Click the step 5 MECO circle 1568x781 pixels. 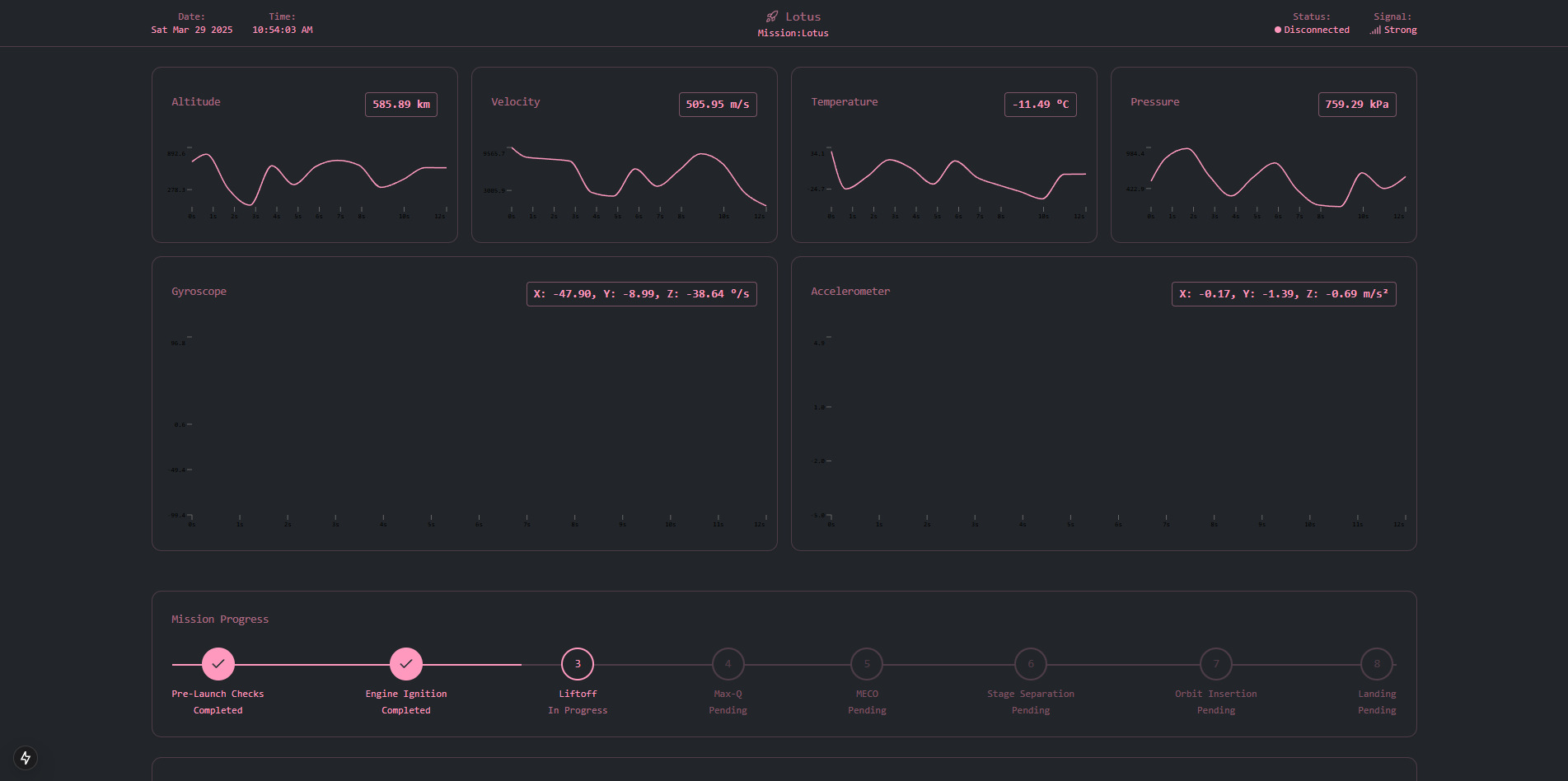pyautogui.click(x=867, y=664)
